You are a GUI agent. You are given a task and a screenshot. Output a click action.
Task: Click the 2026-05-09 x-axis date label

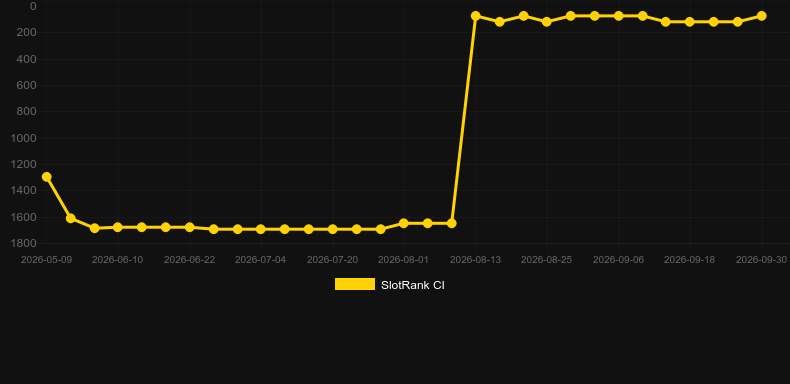pyautogui.click(x=46, y=260)
